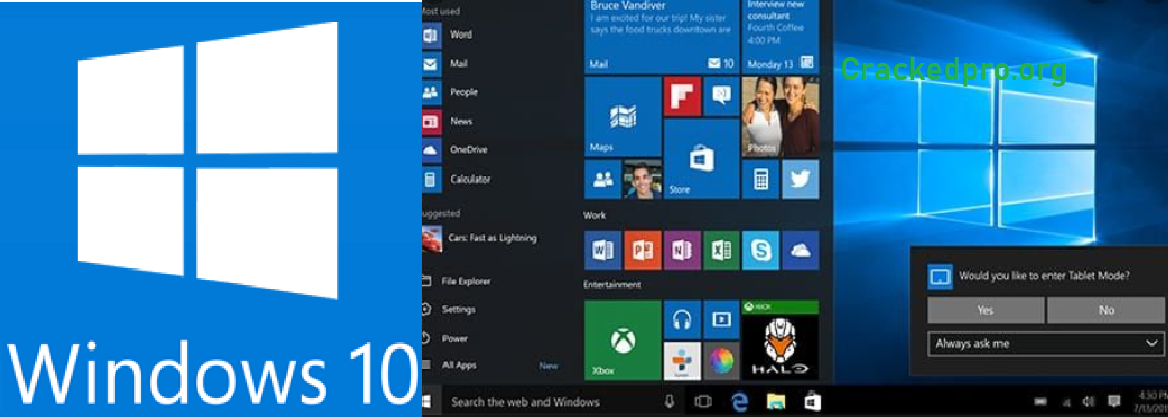Open the Maps tile
The image size is (1168, 417).
(x=623, y=116)
